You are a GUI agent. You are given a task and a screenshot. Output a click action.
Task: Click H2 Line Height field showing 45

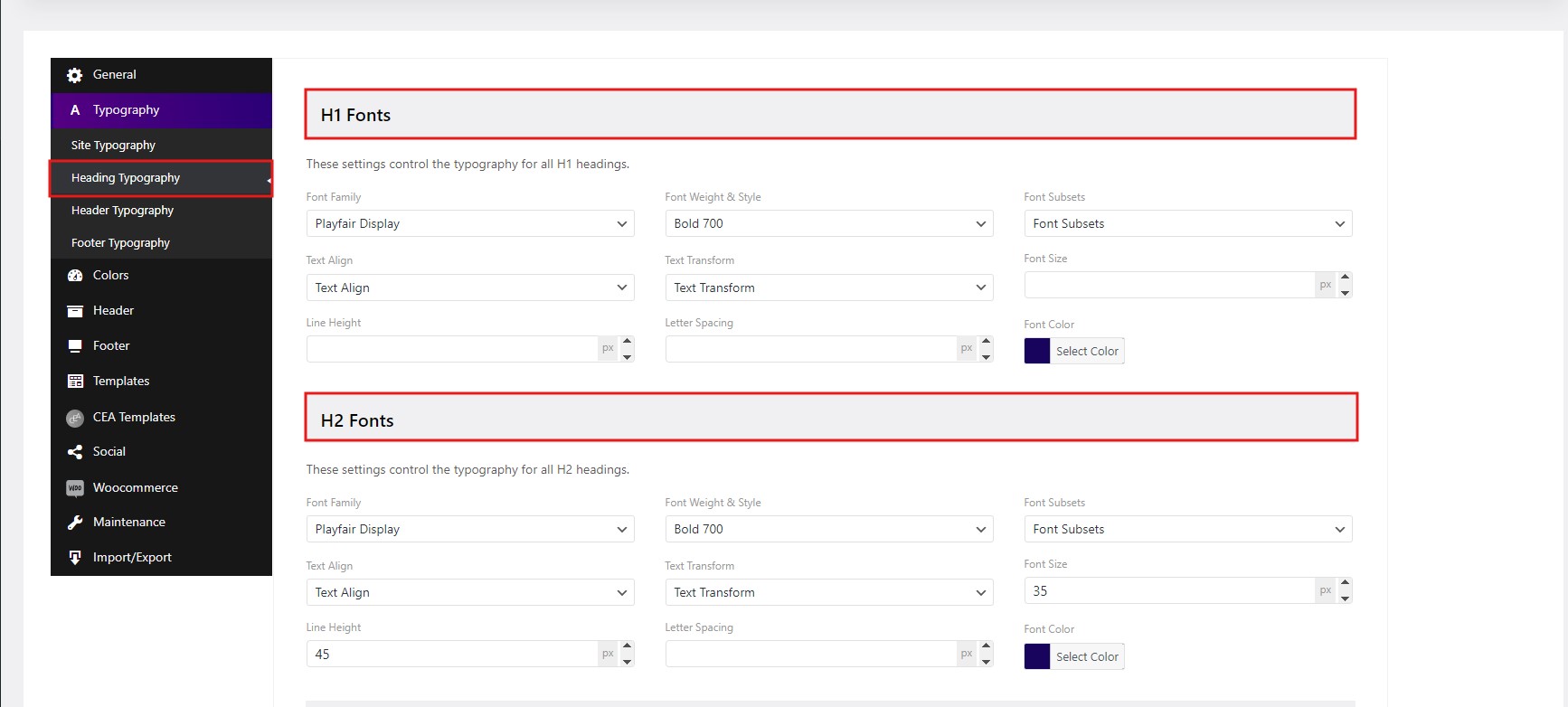451,654
